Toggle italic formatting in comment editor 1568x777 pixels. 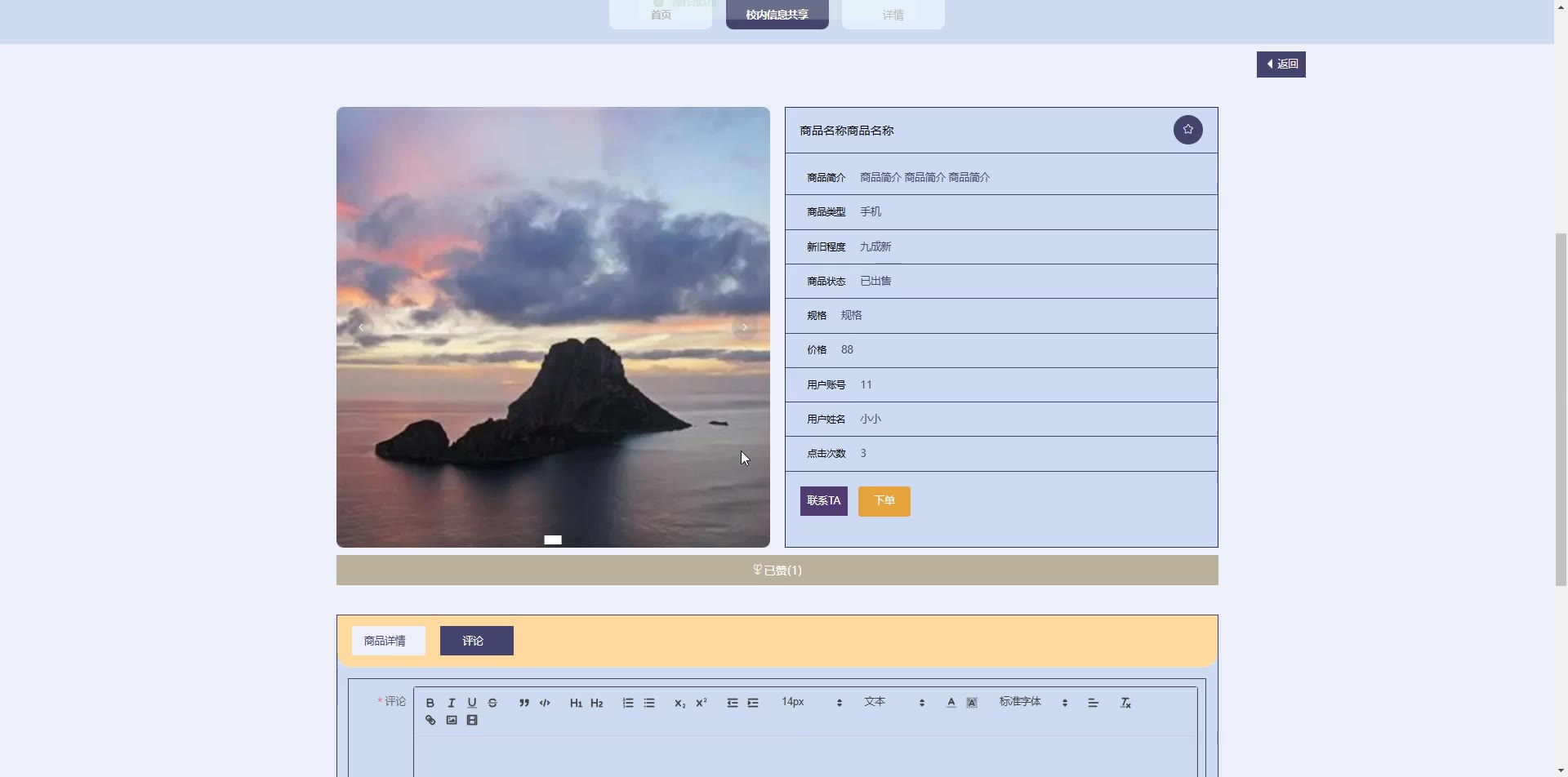(x=451, y=703)
